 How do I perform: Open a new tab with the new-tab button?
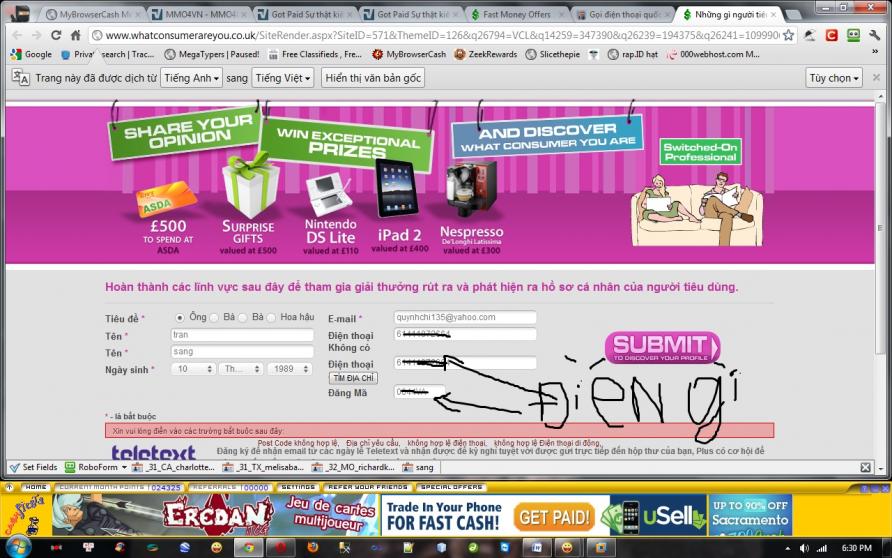point(794,14)
